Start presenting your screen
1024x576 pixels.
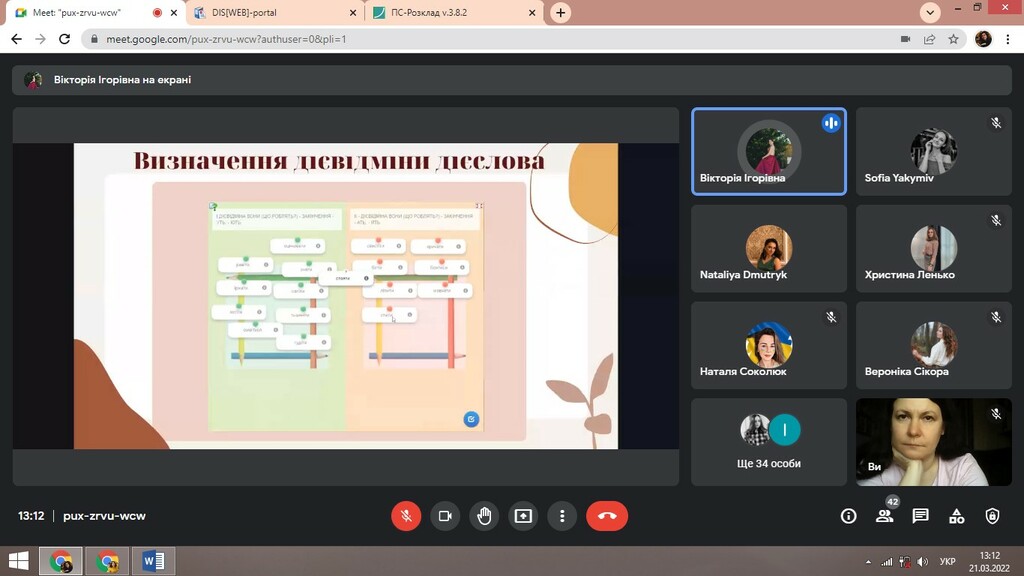523,516
